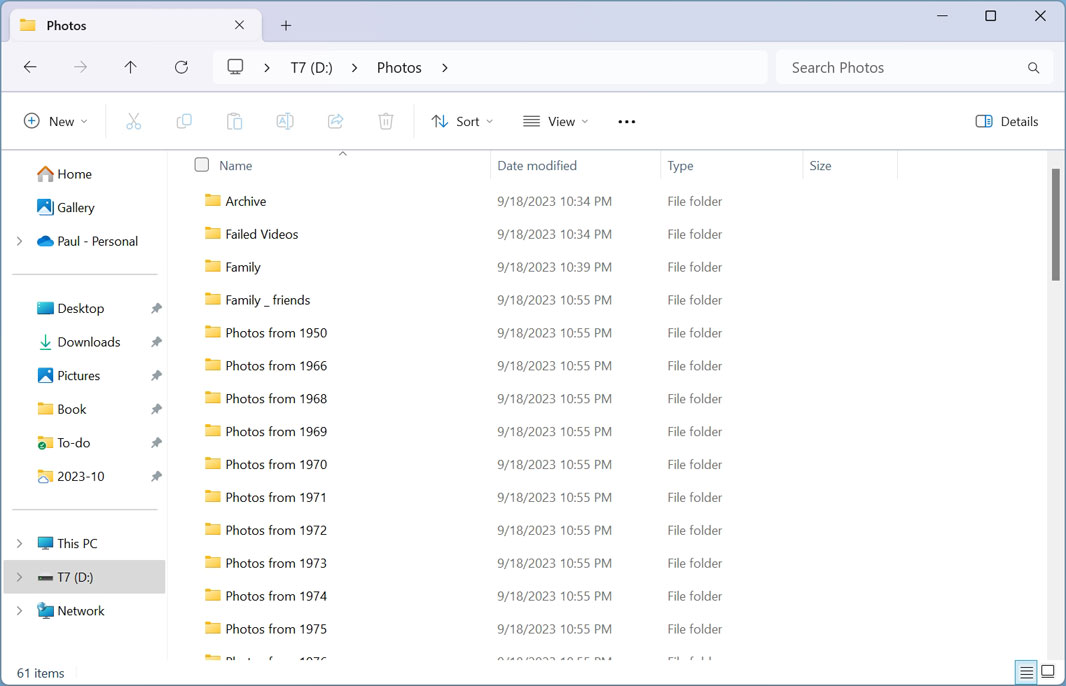Click the New button in toolbar
Image resolution: width=1066 pixels, height=686 pixels.
[x=56, y=121]
